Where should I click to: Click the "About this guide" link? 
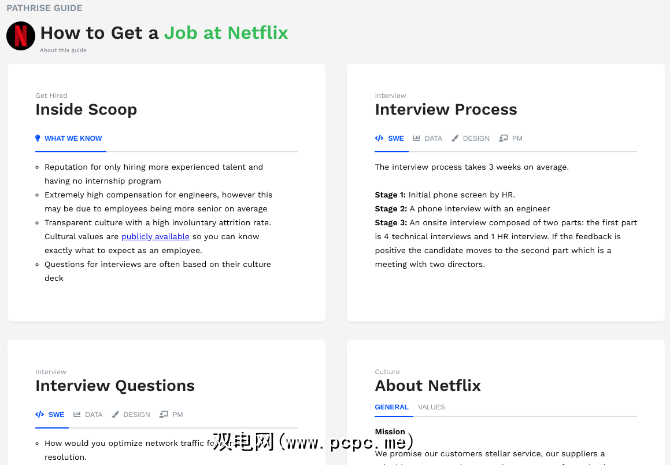point(62,49)
